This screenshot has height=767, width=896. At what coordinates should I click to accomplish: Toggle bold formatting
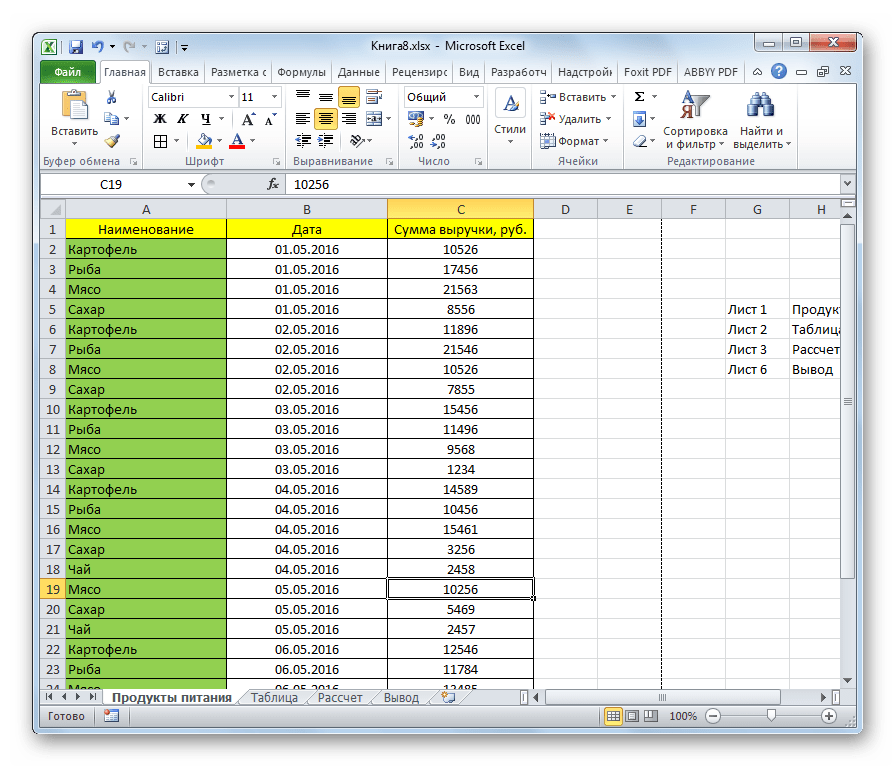click(159, 119)
